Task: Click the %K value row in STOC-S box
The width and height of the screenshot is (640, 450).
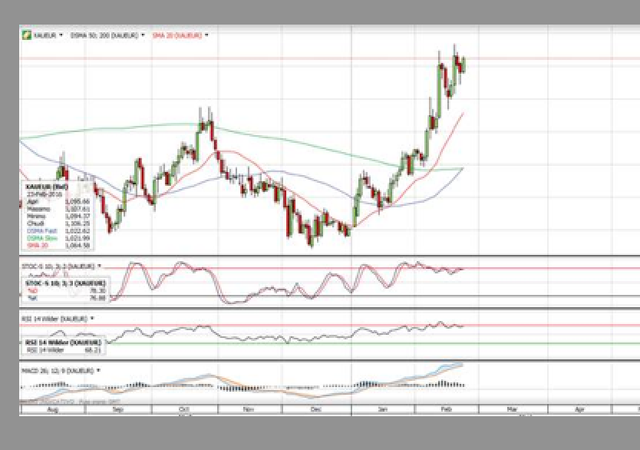Action: (x=67, y=299)
